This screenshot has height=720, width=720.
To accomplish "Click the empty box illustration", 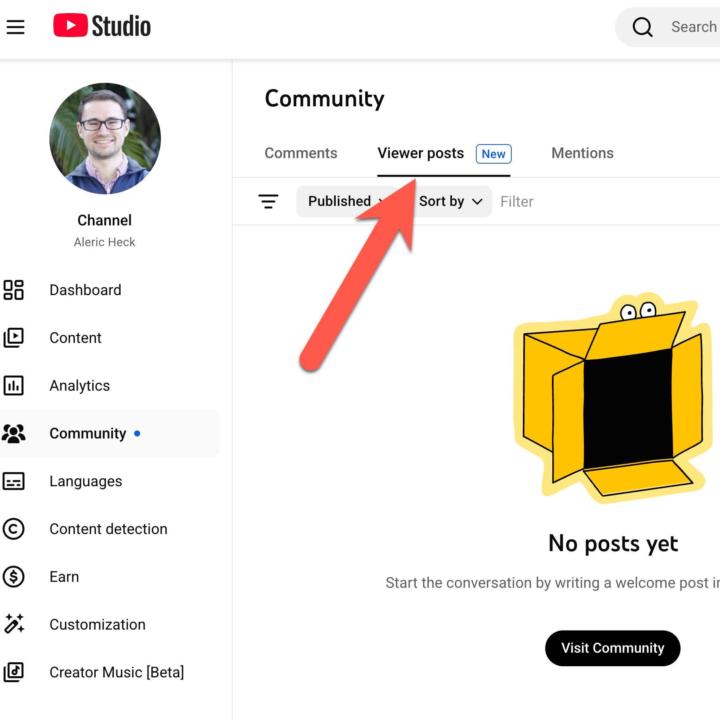I will click(x=613, y=398).
